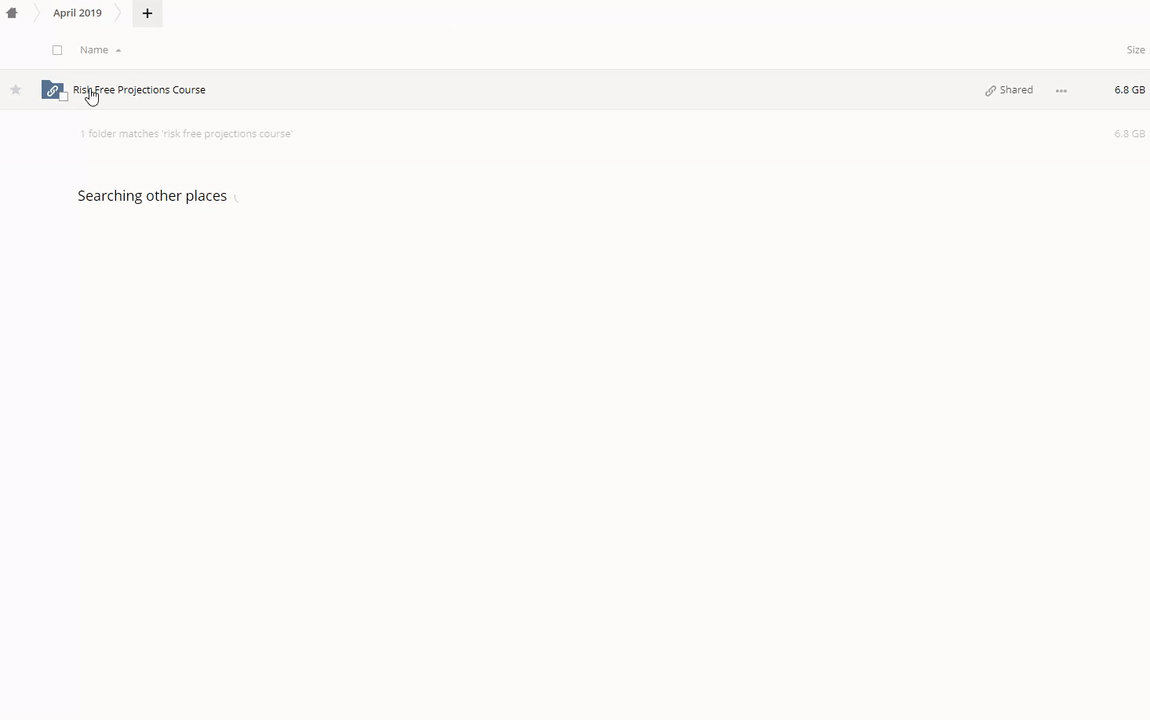This screenshot has width=1150, height=720.
Task: Open the three-dot more actions menu
Action: 1061,90
